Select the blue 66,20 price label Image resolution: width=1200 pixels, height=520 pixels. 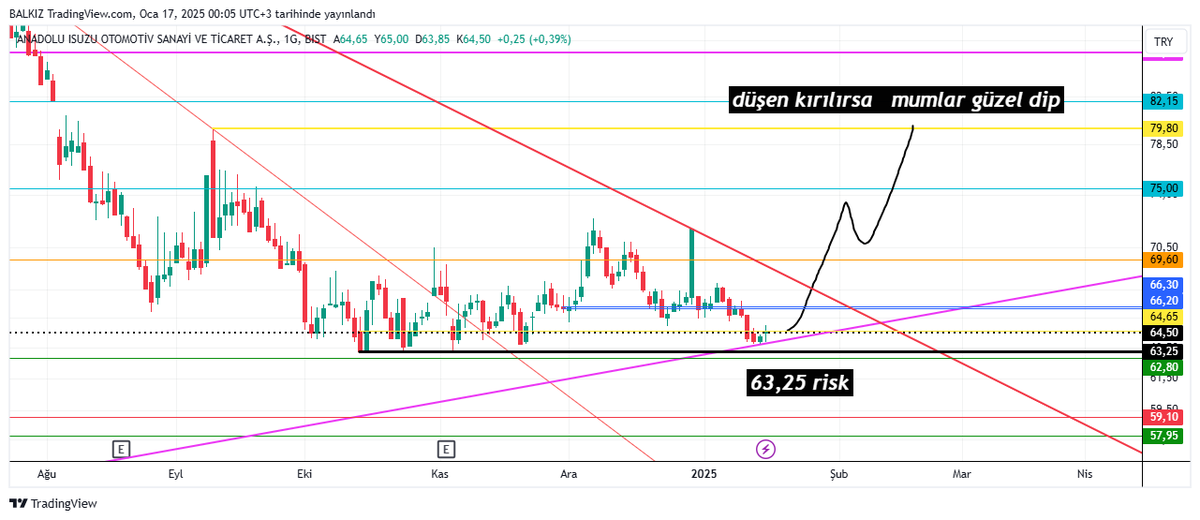1163,300
